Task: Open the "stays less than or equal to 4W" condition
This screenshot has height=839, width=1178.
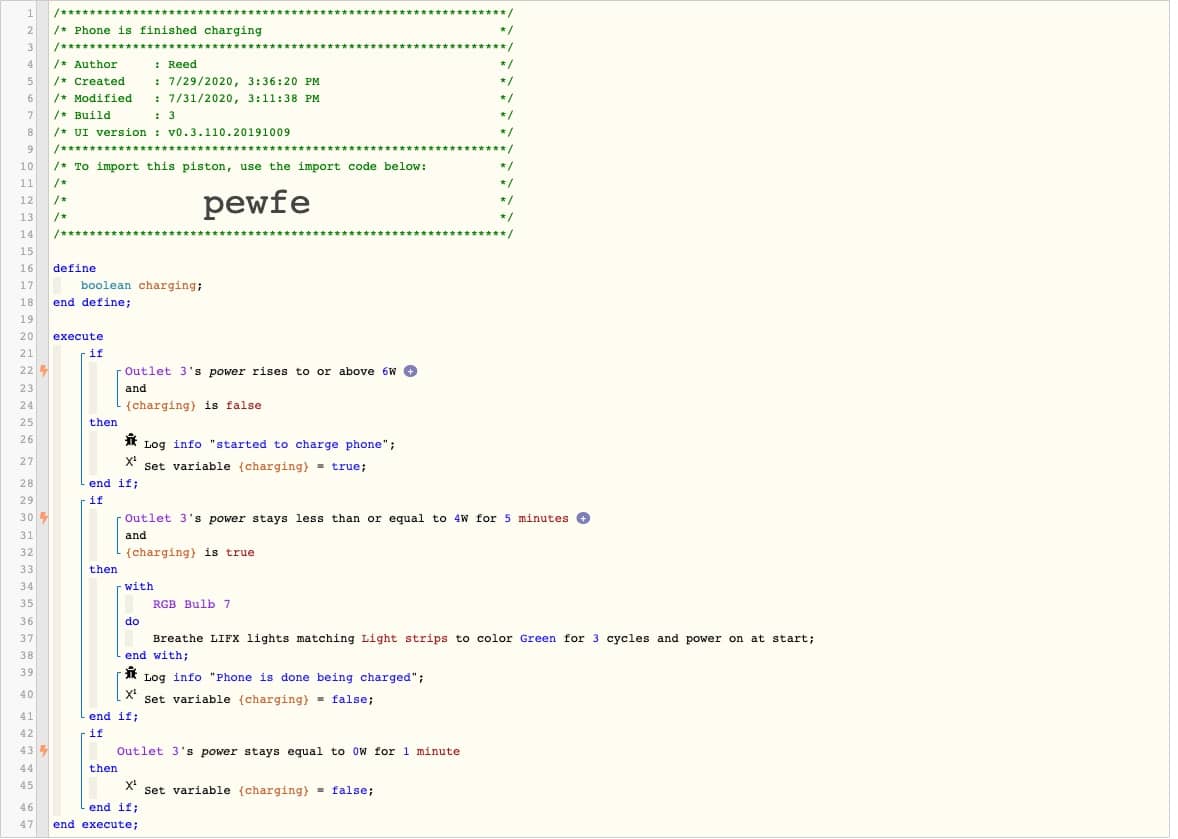Action: point(346,518)
